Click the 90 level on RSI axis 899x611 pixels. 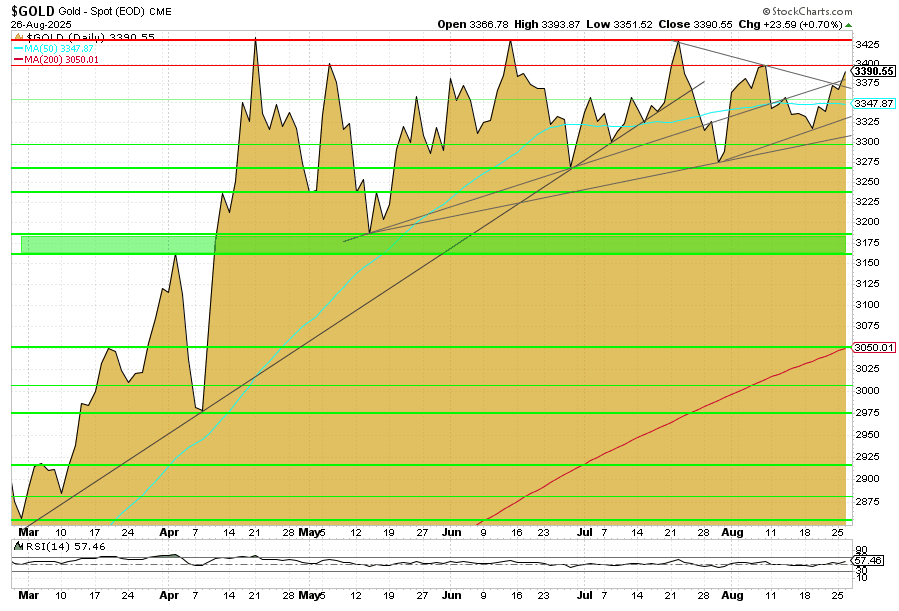(x=861, y=550)
